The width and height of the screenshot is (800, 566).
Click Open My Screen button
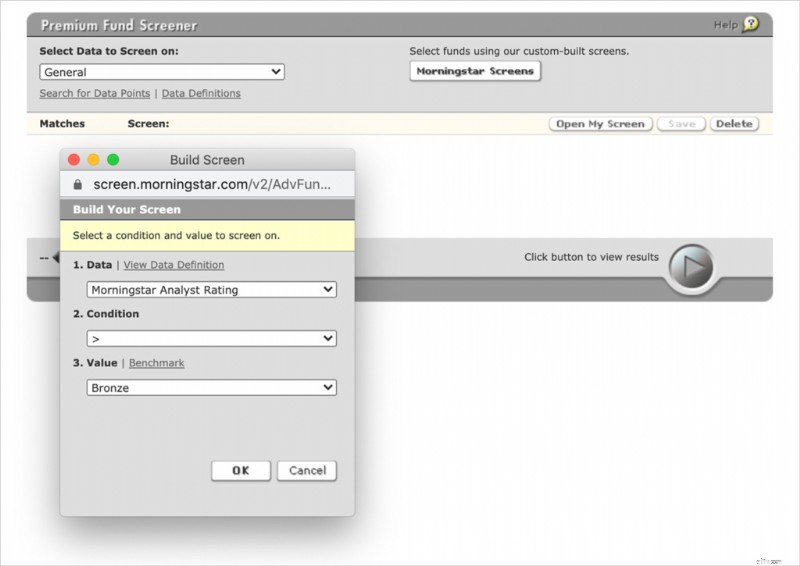601,124
